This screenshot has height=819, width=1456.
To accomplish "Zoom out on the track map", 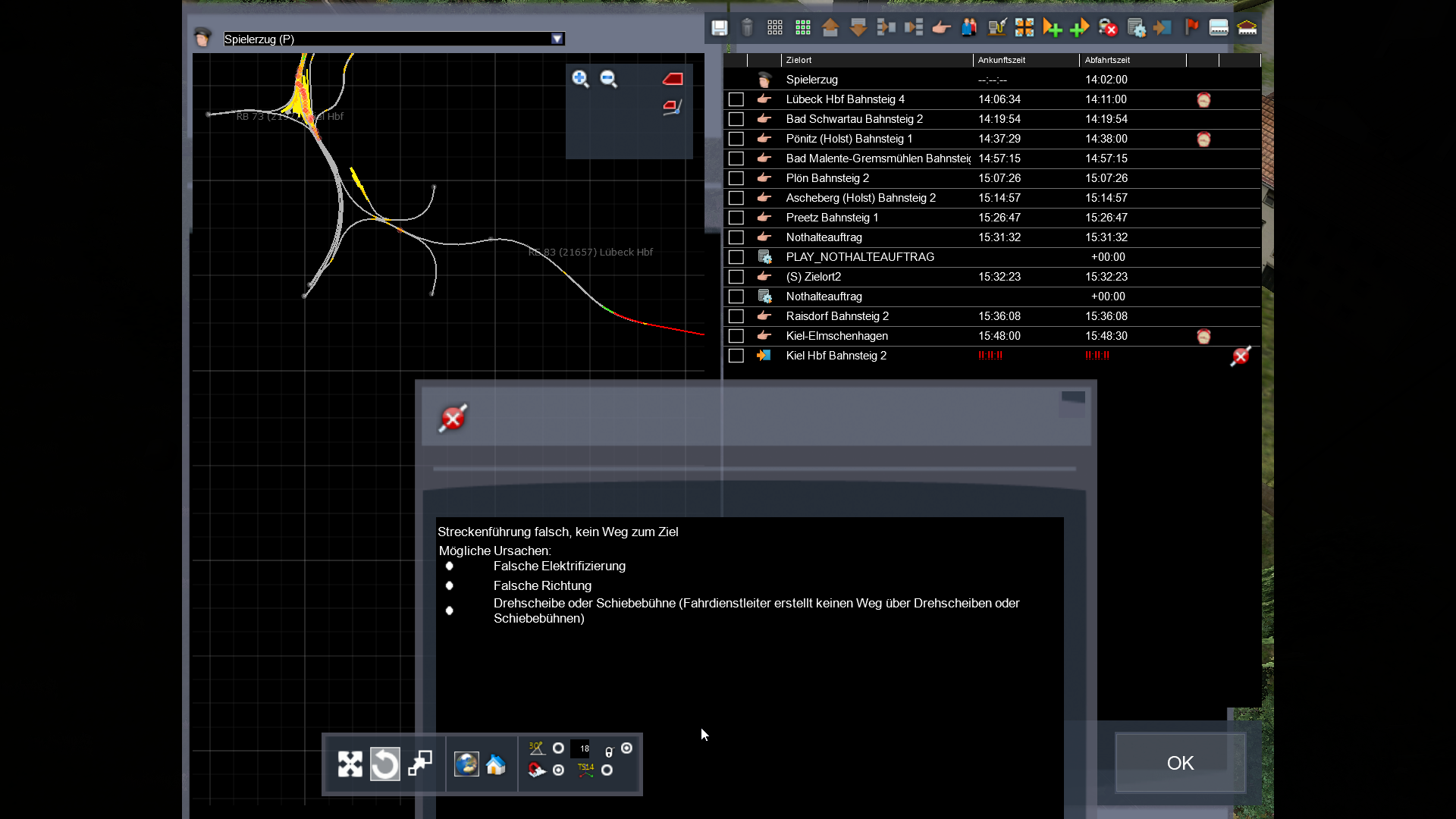I will point(608,79).
